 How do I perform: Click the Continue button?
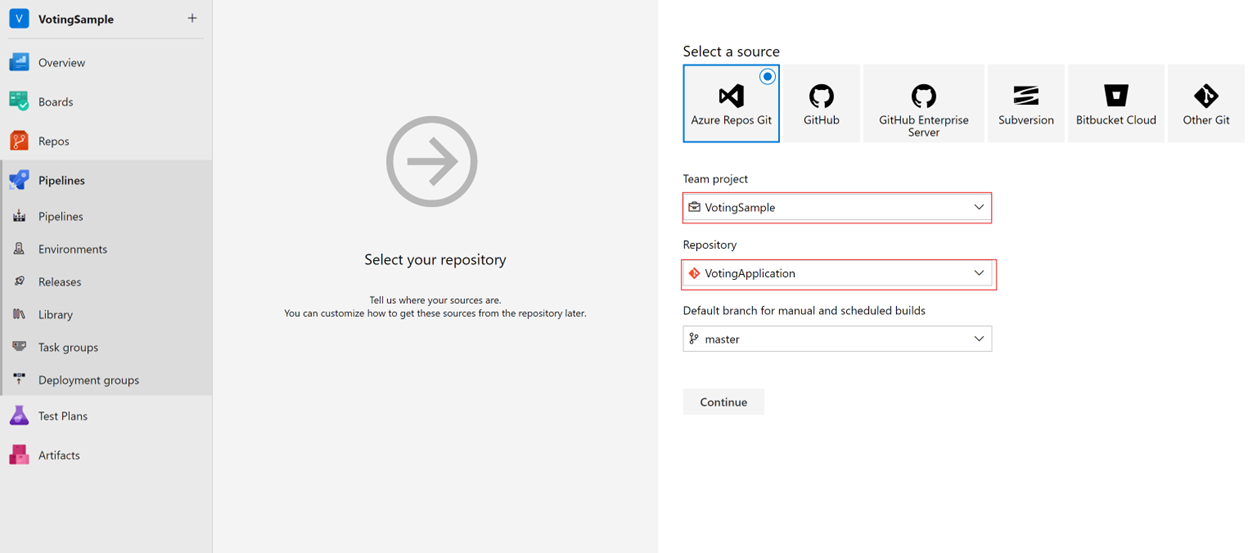(x=723, y=402)
